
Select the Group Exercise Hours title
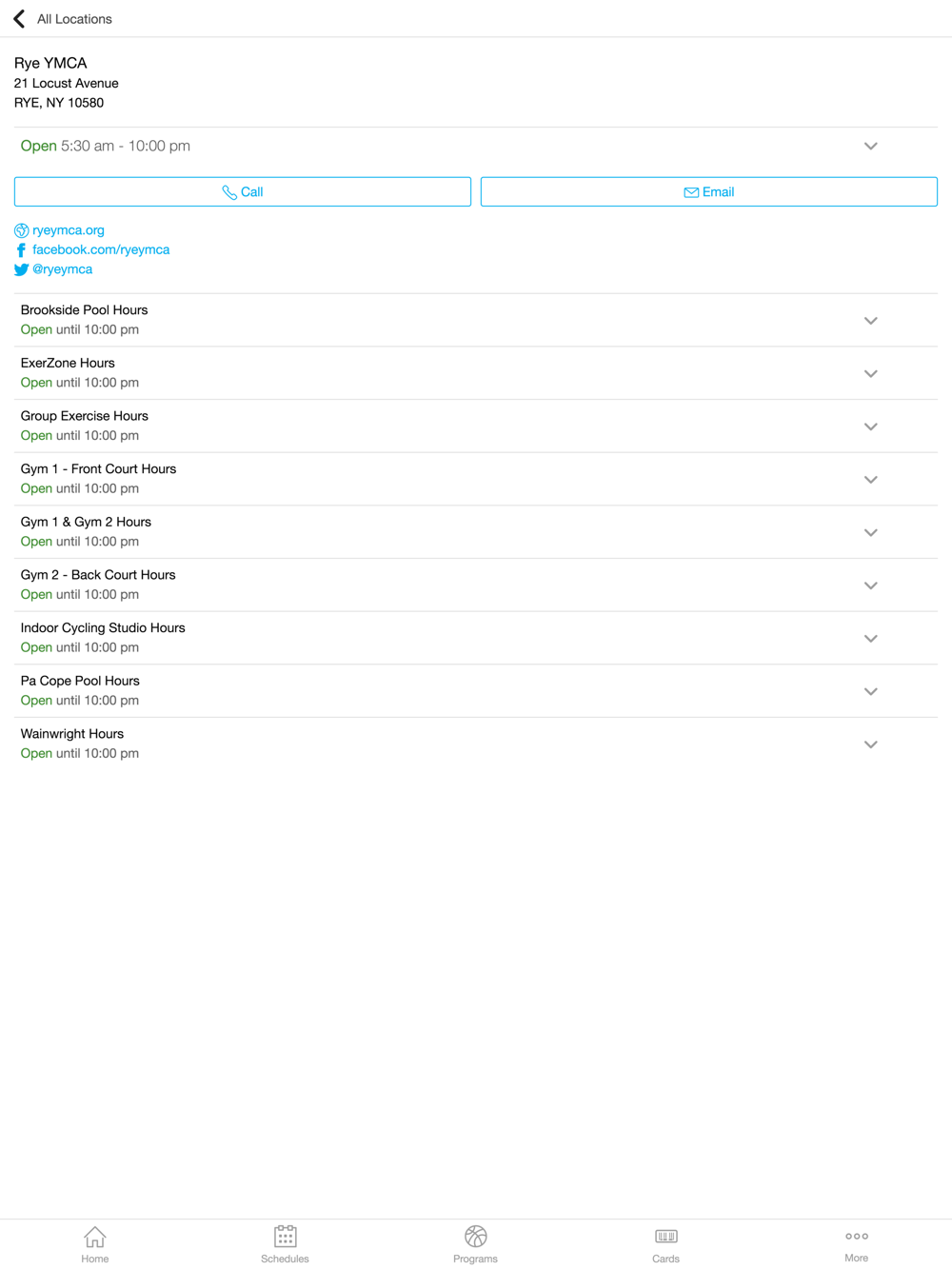pyautogui.click(x=84, y=416)
